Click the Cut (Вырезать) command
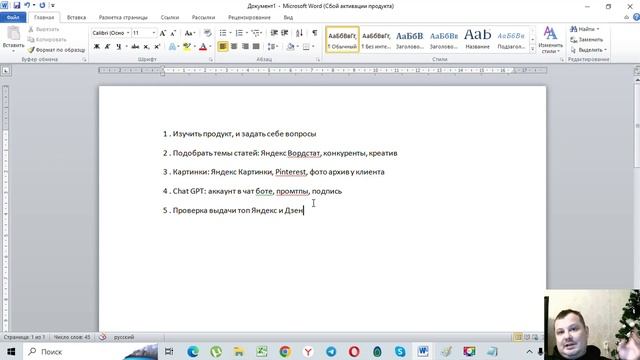The height and width of the screenshot is (360, 640). (44, 29)
